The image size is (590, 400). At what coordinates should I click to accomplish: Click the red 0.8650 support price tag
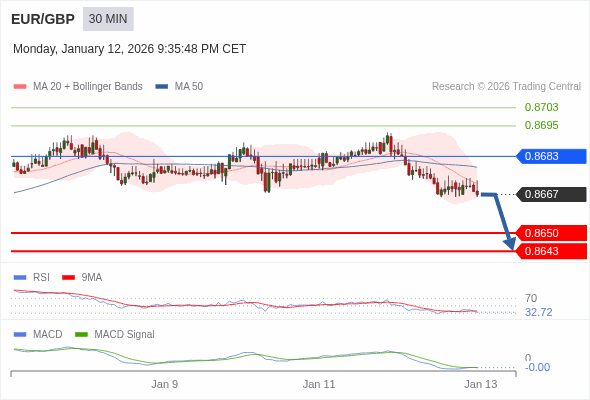tap(551, 233)
